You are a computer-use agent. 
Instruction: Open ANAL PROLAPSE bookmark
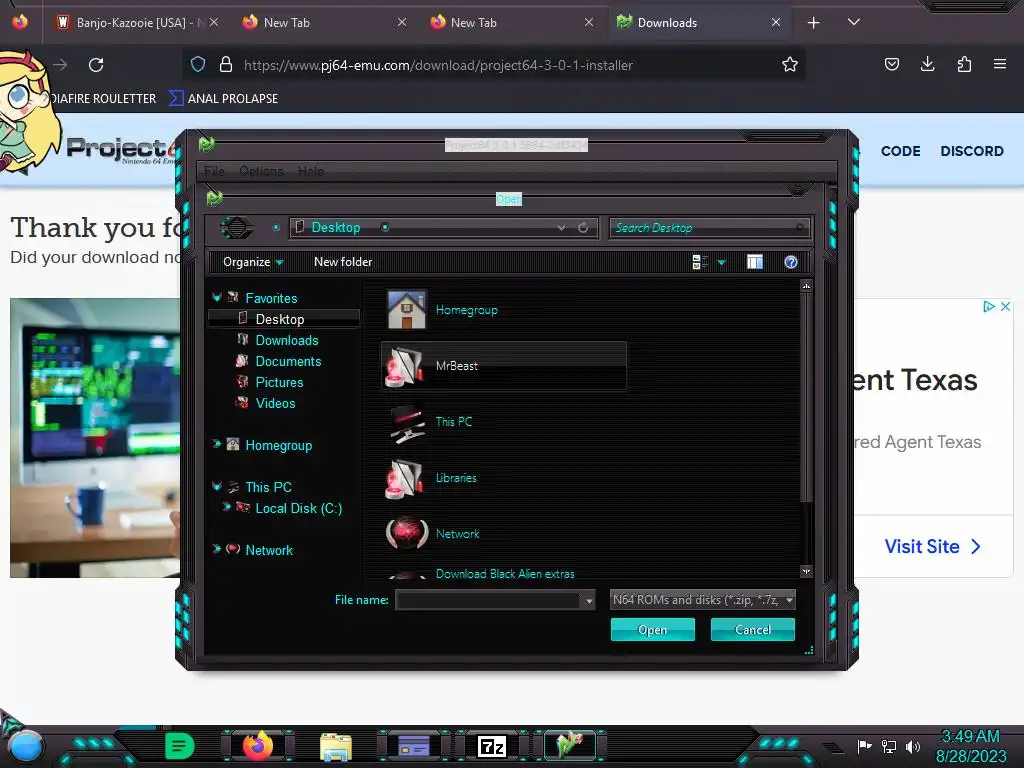(223, 99)
